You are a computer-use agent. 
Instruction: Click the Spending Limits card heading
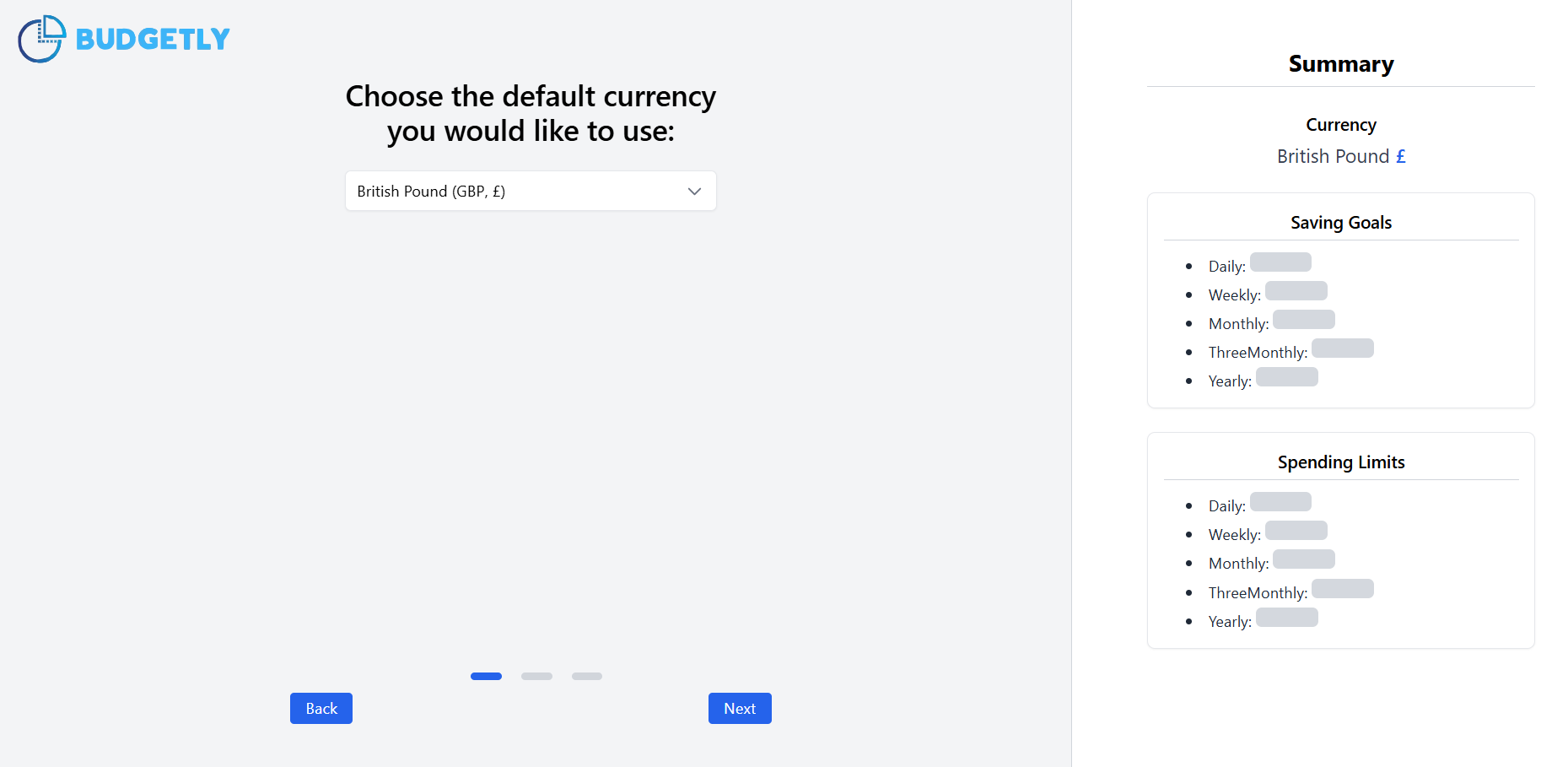pyautogui.click(x=1341, y=462)
